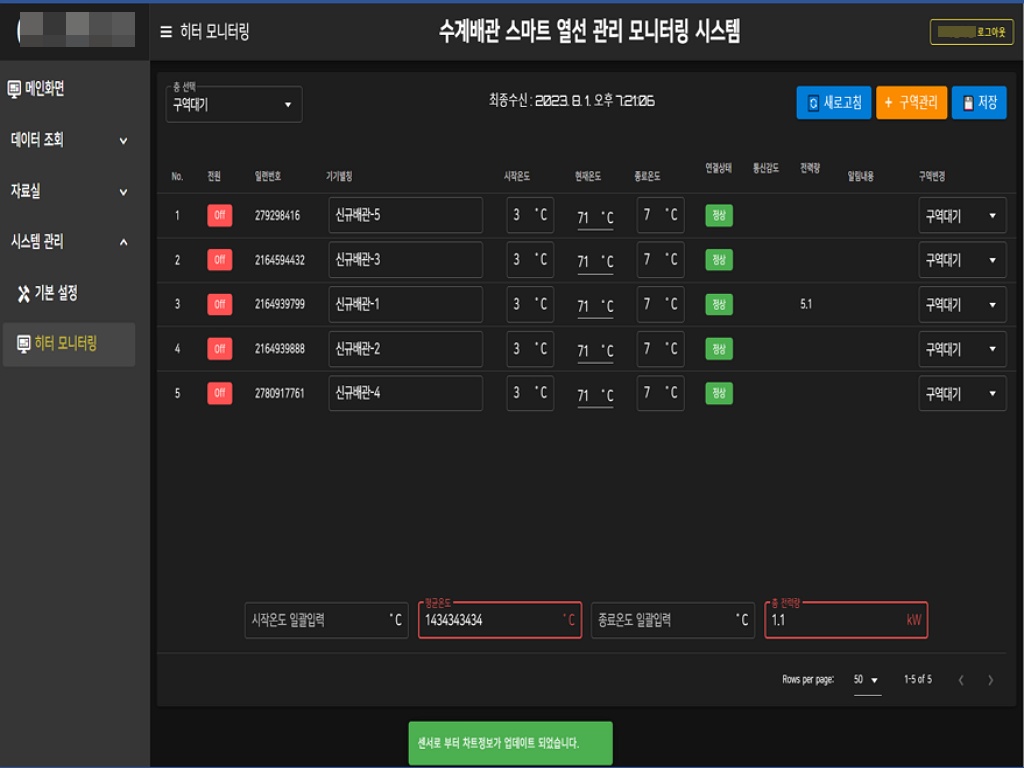This screenshot has height=768, width=1024.
Task: Toggle power Off for 신규배관-2
Action: point(219,349)
